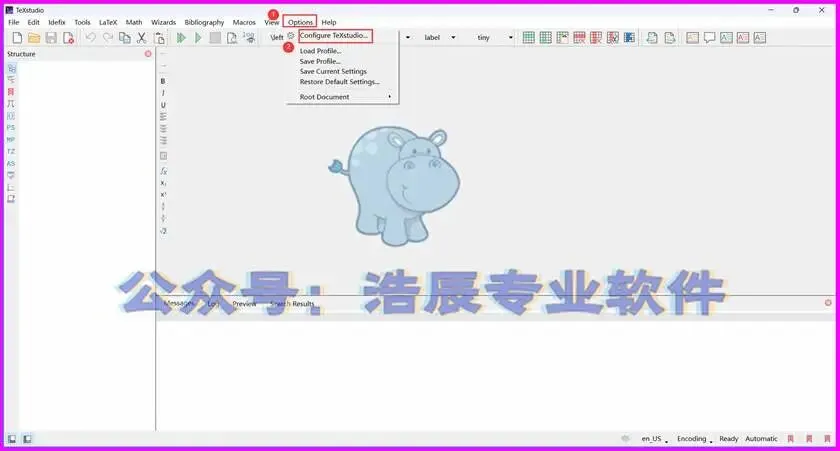
Task: Click the first green table icon in toolbar
Action: click(528, 37)
